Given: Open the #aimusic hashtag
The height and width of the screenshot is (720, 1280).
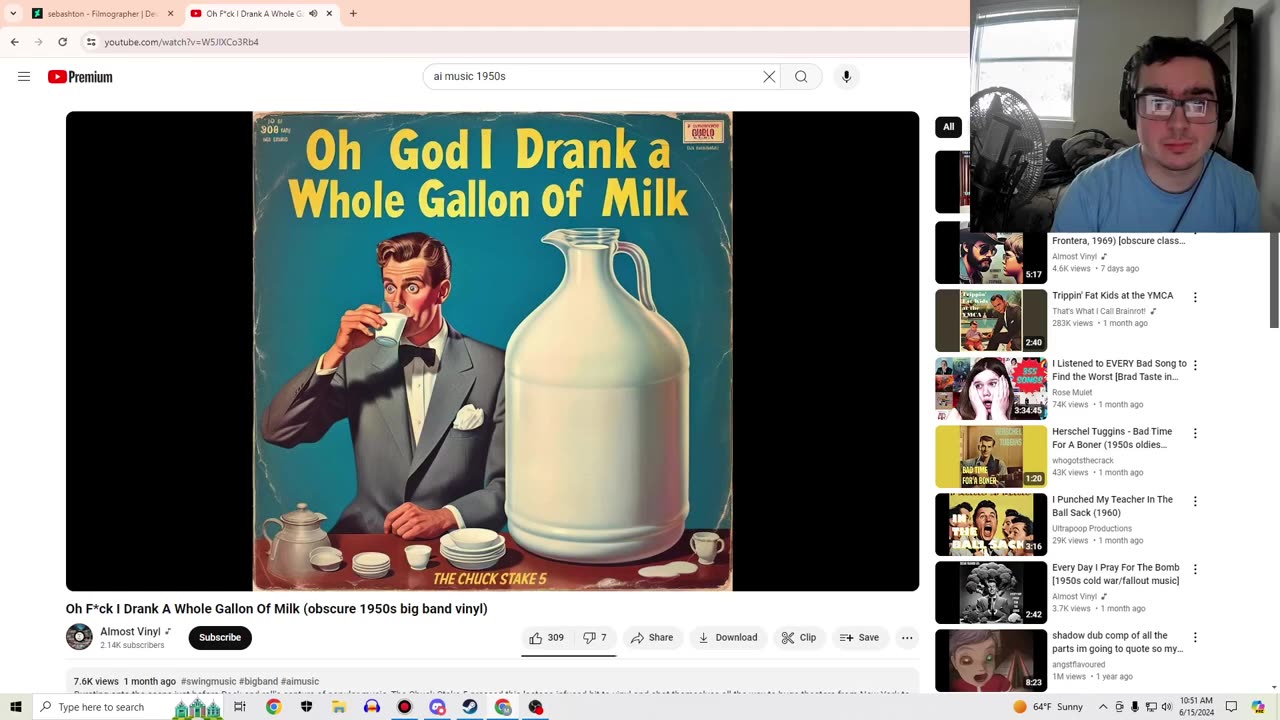Looking at the screenshot, I should (300, 682).
